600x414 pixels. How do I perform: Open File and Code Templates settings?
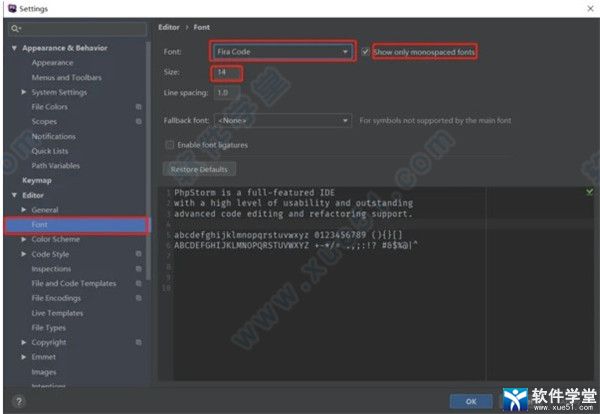(x=74, y=283)
